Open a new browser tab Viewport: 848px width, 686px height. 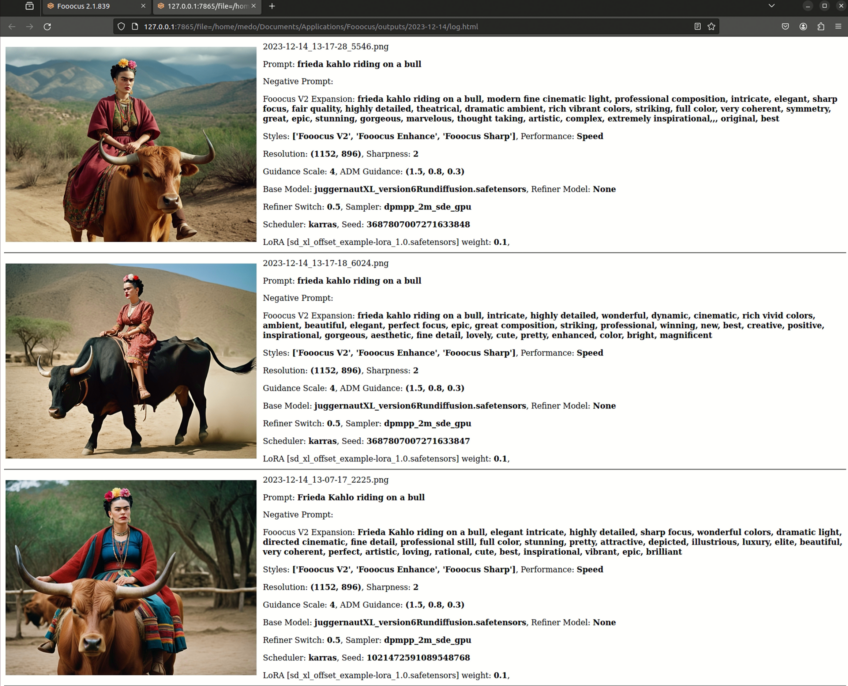(x=272, y=6)
